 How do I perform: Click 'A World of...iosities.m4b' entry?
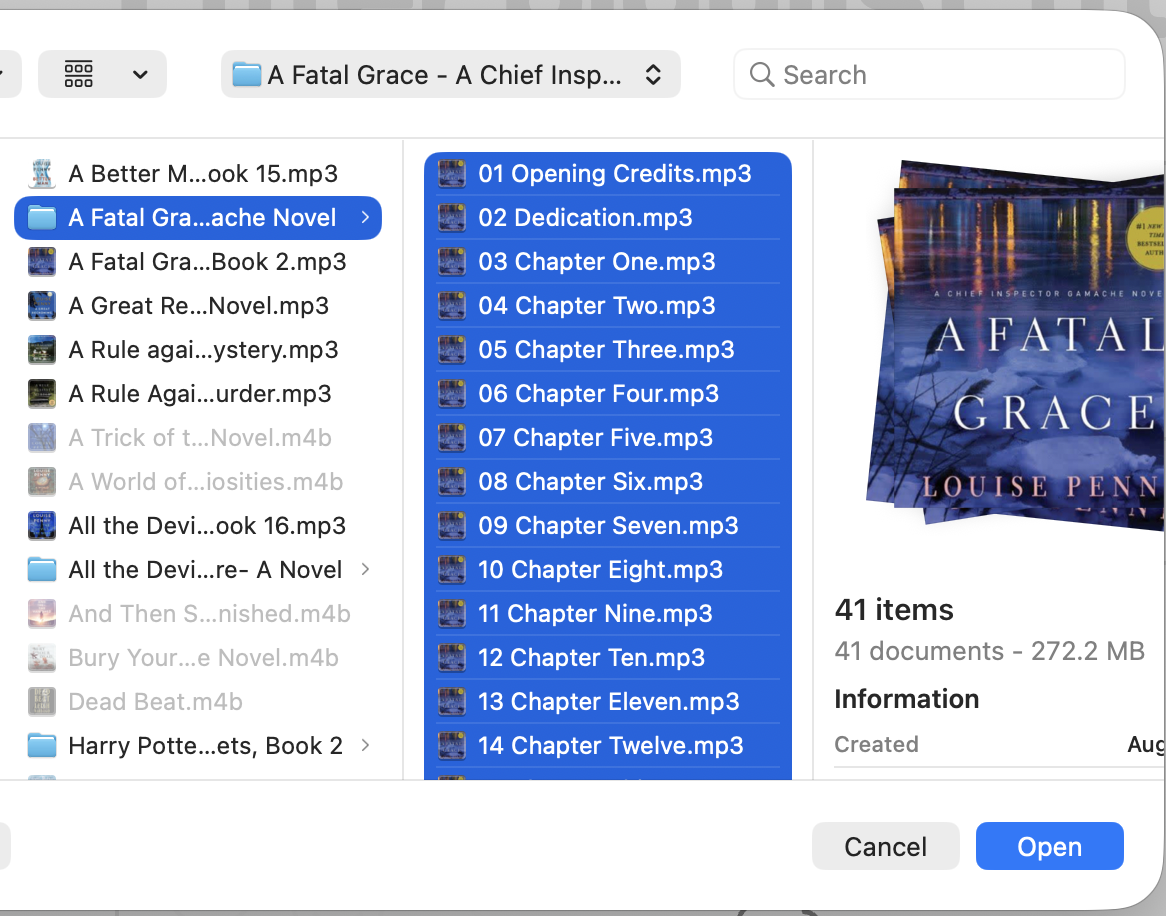pyautogui.click(x=198, y=481)
